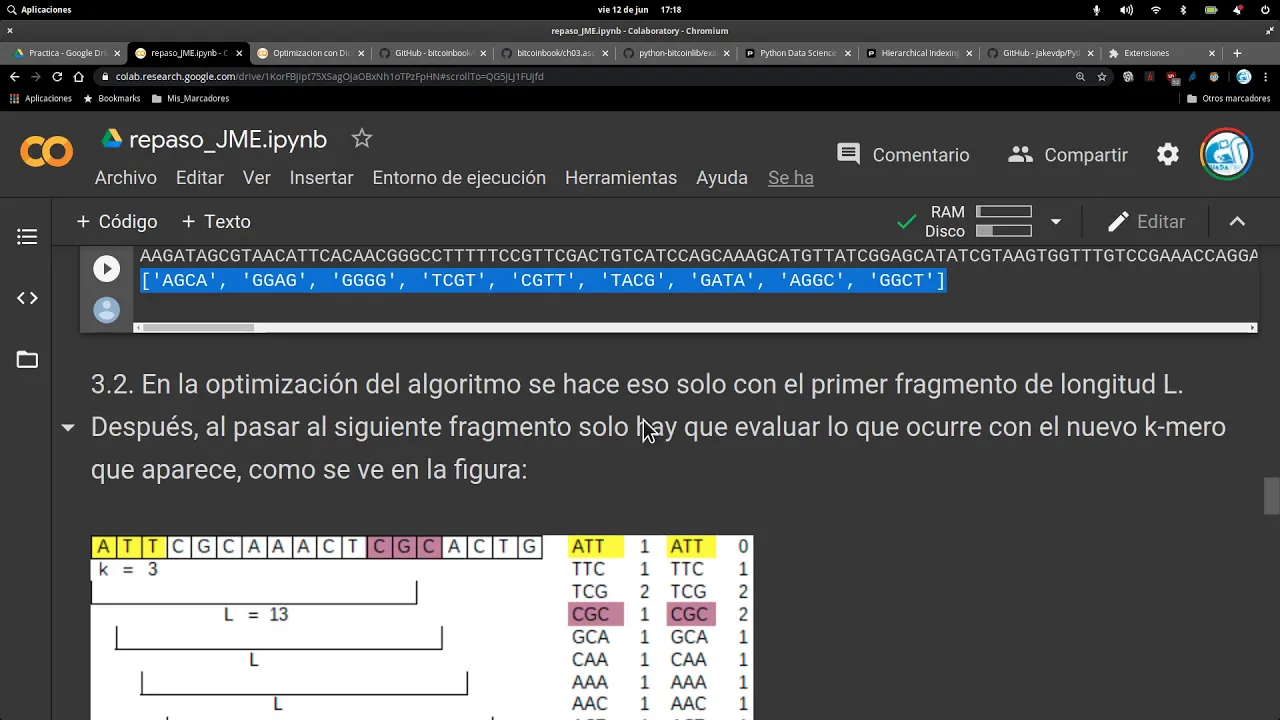Open Otros marcadores folder

coord(1229,98)
